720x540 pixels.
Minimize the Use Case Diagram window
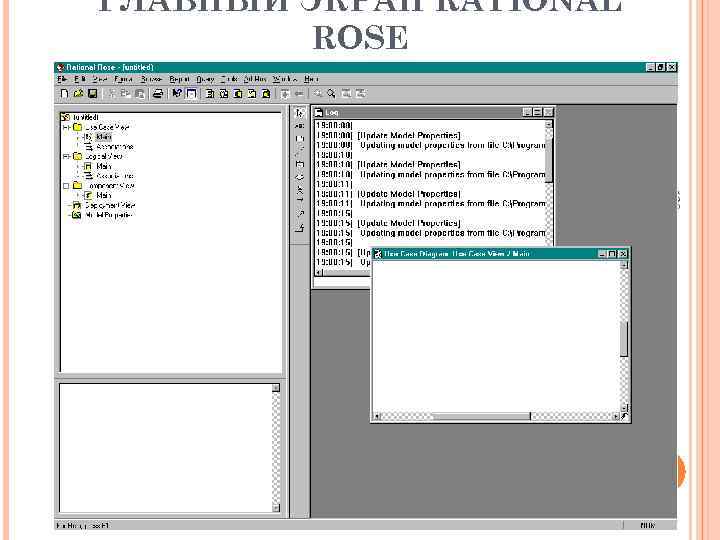tap(602, 253)
